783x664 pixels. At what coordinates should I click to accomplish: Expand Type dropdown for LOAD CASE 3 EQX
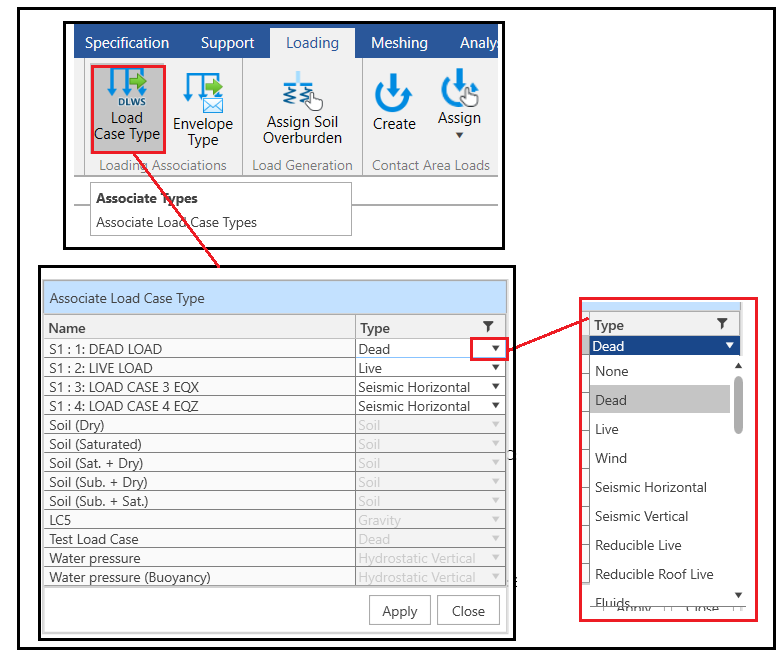click(495, 387)
